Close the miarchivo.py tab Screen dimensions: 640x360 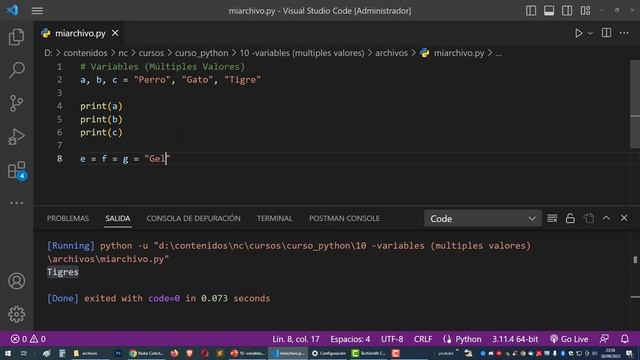115,33
